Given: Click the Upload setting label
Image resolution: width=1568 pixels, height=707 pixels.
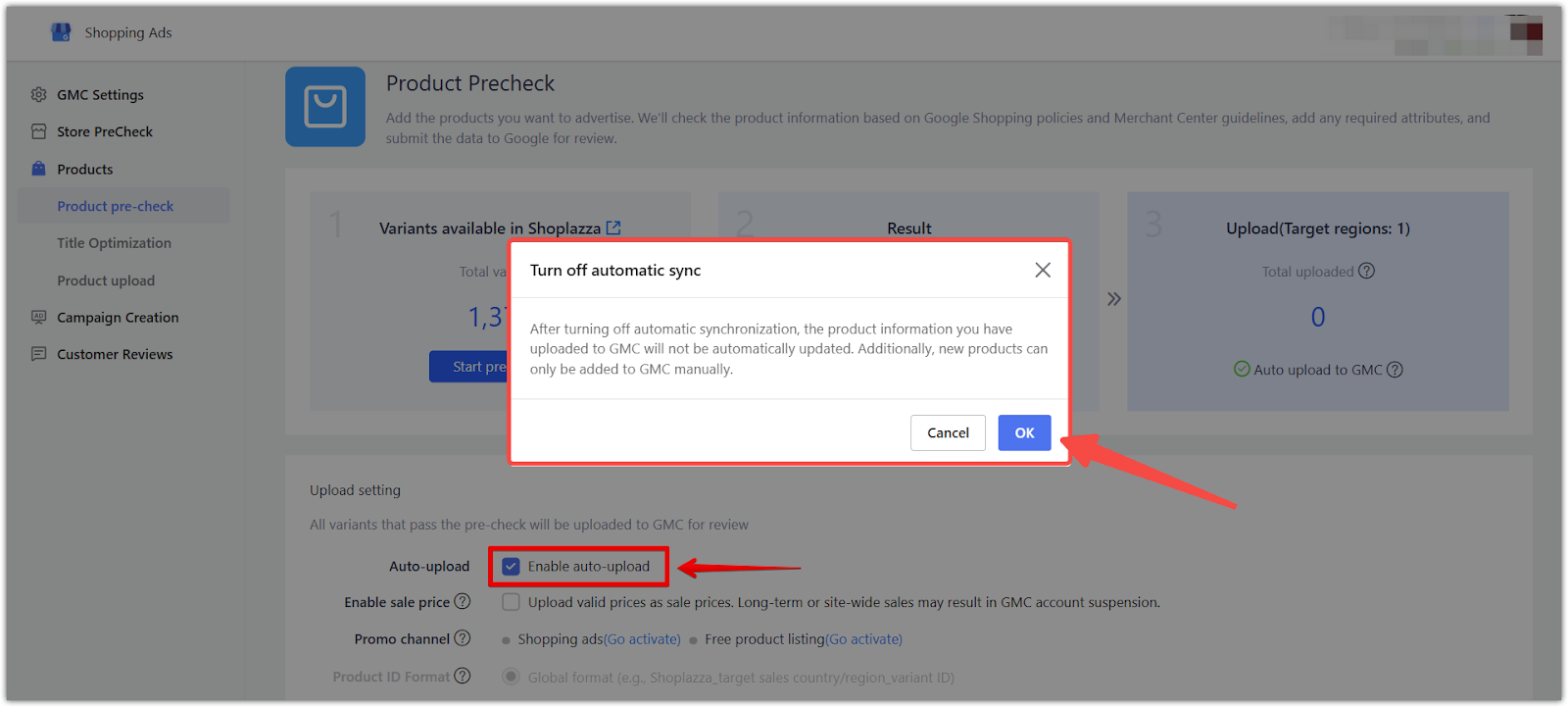Looking at the screenshot, I should click(355, 490).
